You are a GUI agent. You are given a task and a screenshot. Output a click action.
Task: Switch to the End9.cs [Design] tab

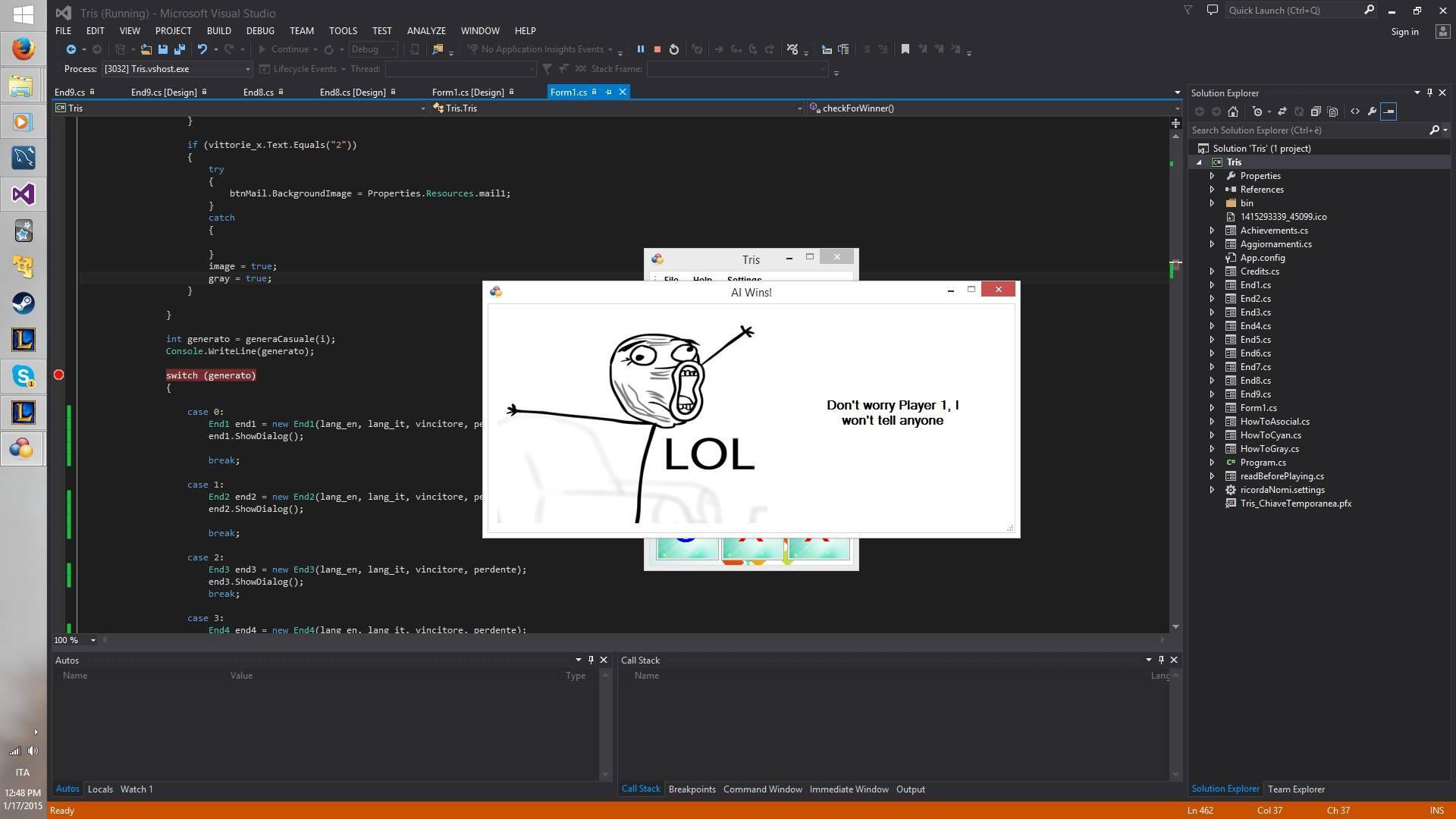163,93
